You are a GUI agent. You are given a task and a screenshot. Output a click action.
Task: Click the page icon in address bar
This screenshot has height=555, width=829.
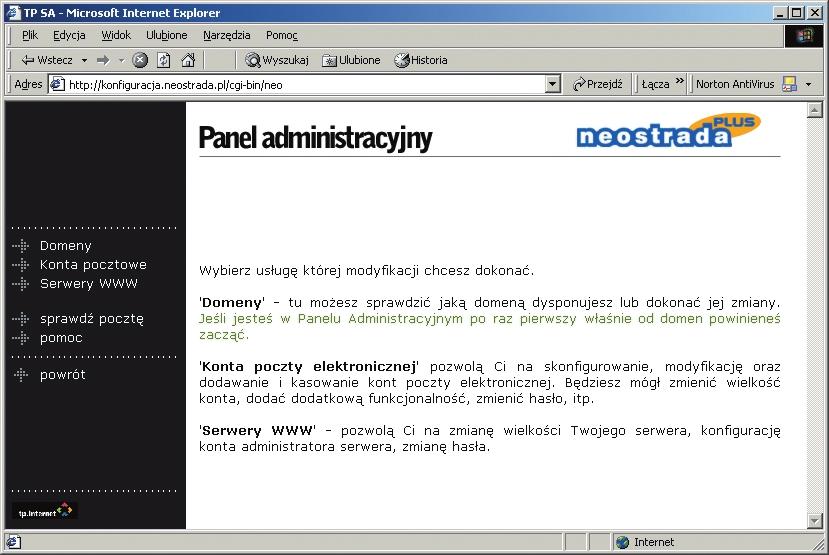57,84
